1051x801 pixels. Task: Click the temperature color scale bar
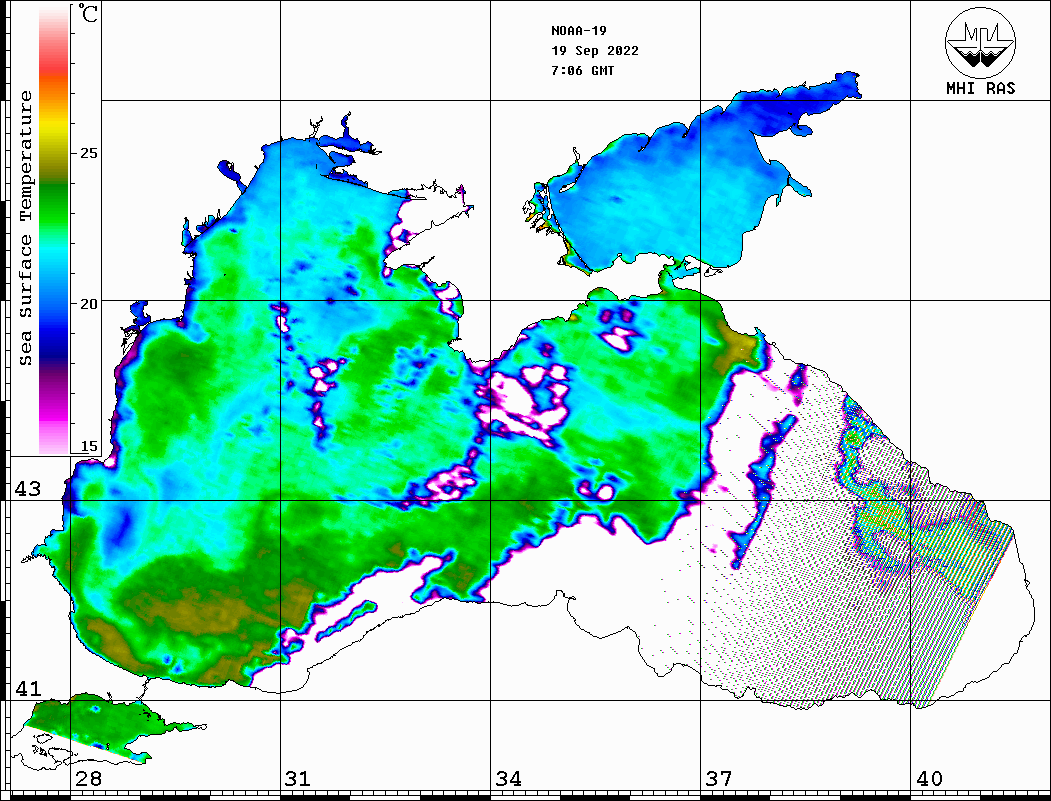(54, 230)
